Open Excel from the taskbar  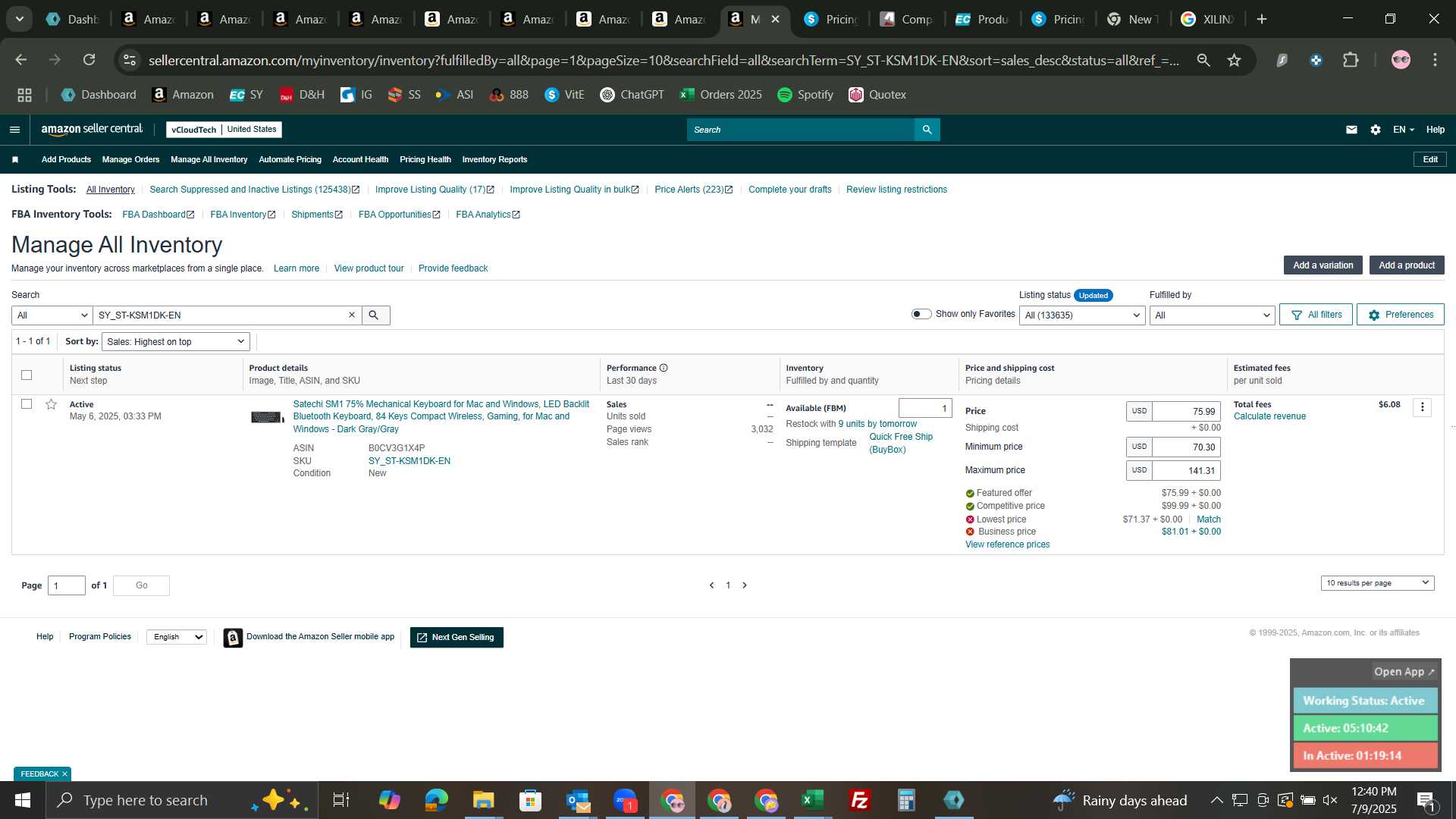click(812, 800)
